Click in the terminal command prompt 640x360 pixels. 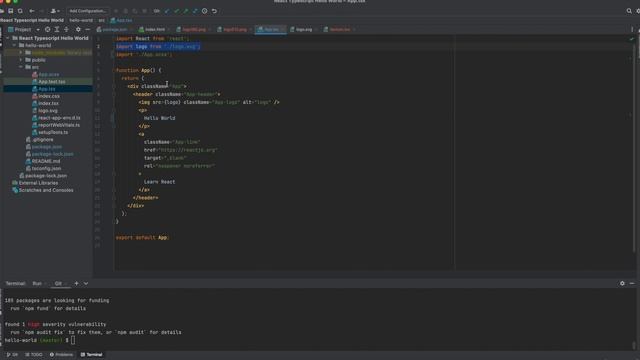tap(73, 340)
